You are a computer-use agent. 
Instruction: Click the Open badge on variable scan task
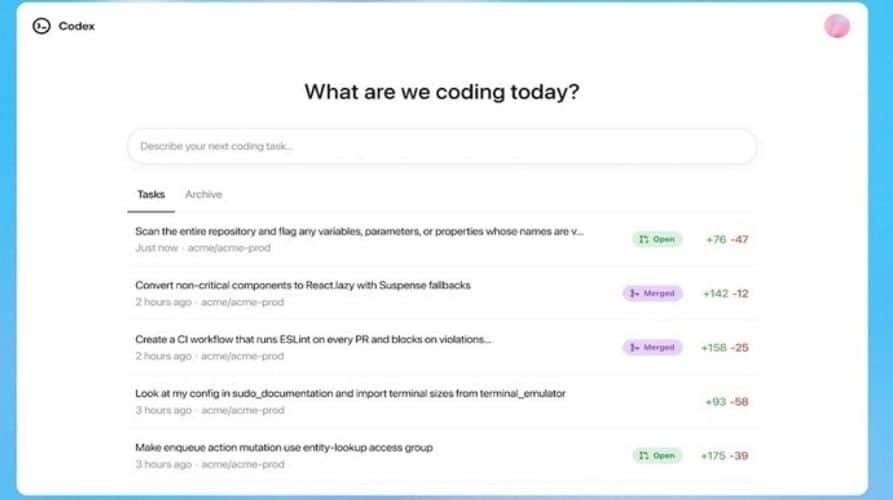point(657,239)
